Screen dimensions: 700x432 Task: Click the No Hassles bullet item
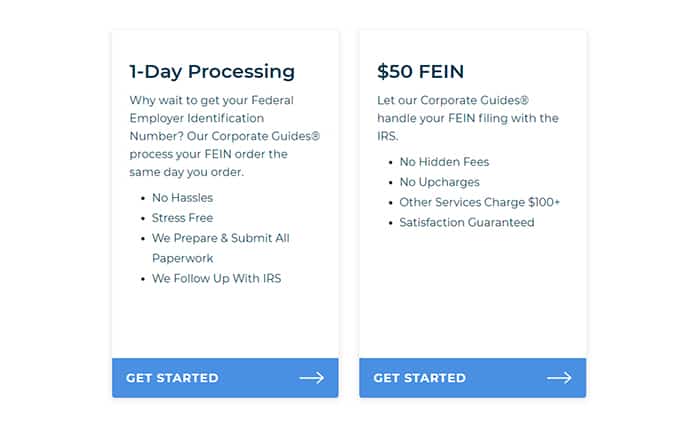pos(182,198)
